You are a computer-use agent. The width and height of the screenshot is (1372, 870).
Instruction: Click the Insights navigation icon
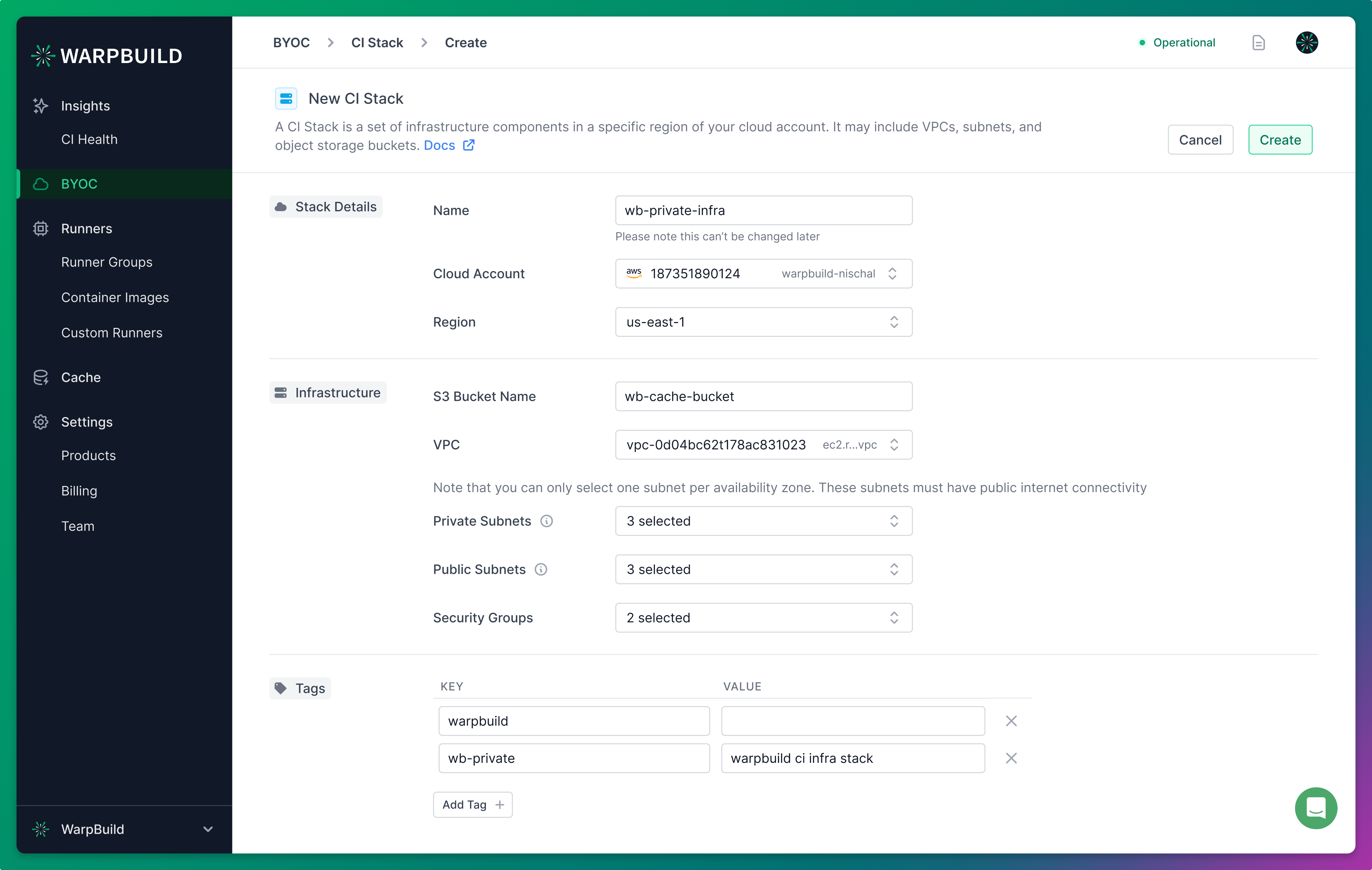point(40,105)
